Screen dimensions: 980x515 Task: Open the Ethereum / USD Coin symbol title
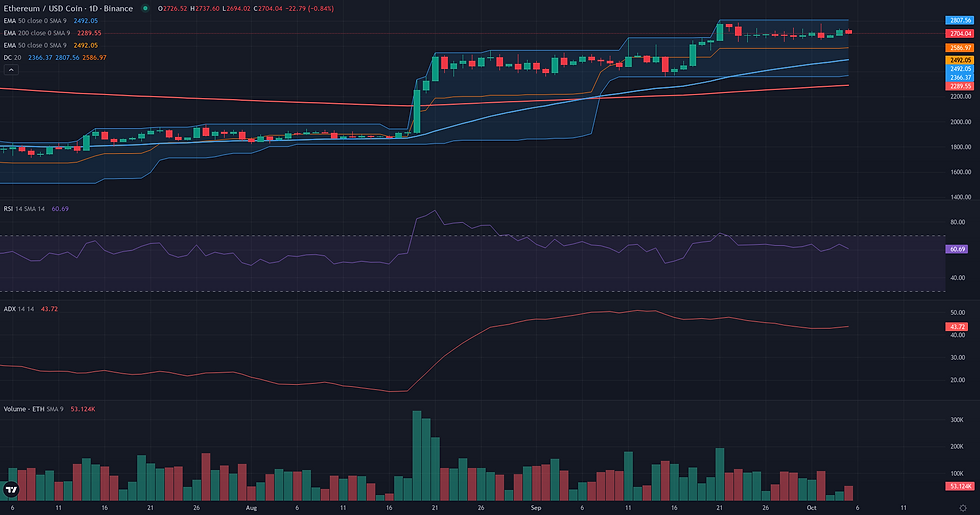(68, 9)
